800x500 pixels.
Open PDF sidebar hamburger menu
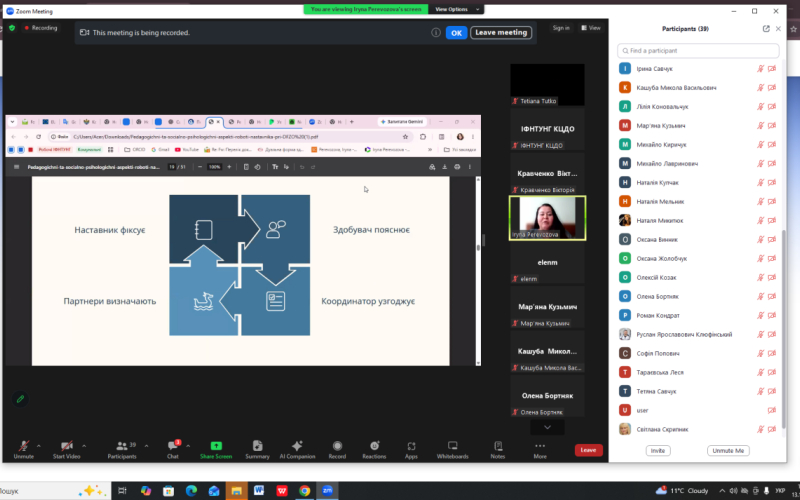click(16, 167)
